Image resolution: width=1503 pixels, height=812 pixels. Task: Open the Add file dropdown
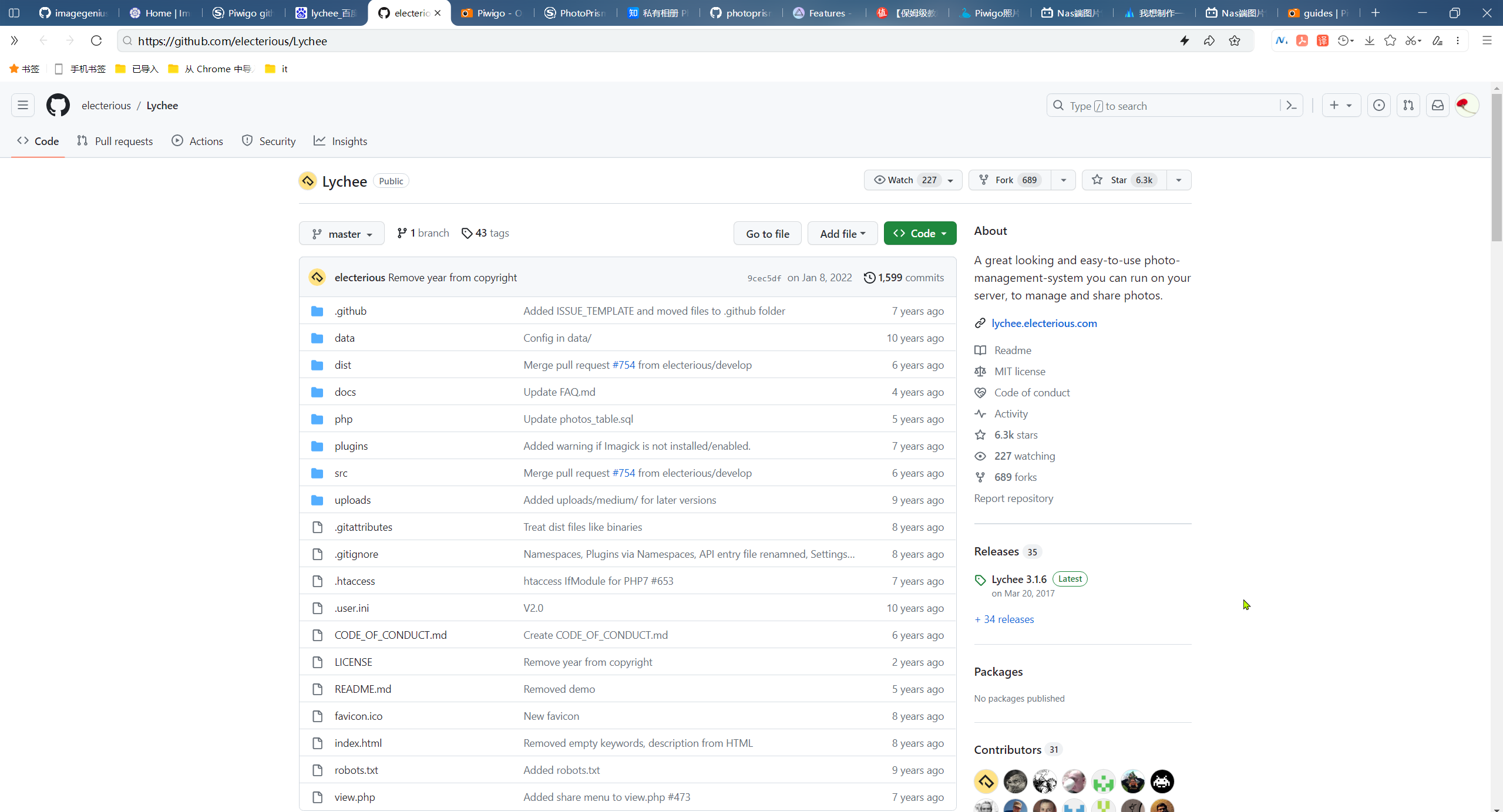tap(842, 234)
